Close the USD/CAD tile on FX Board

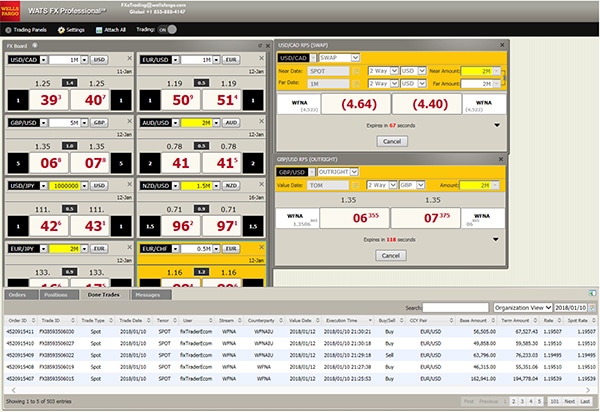coord(129,58)
